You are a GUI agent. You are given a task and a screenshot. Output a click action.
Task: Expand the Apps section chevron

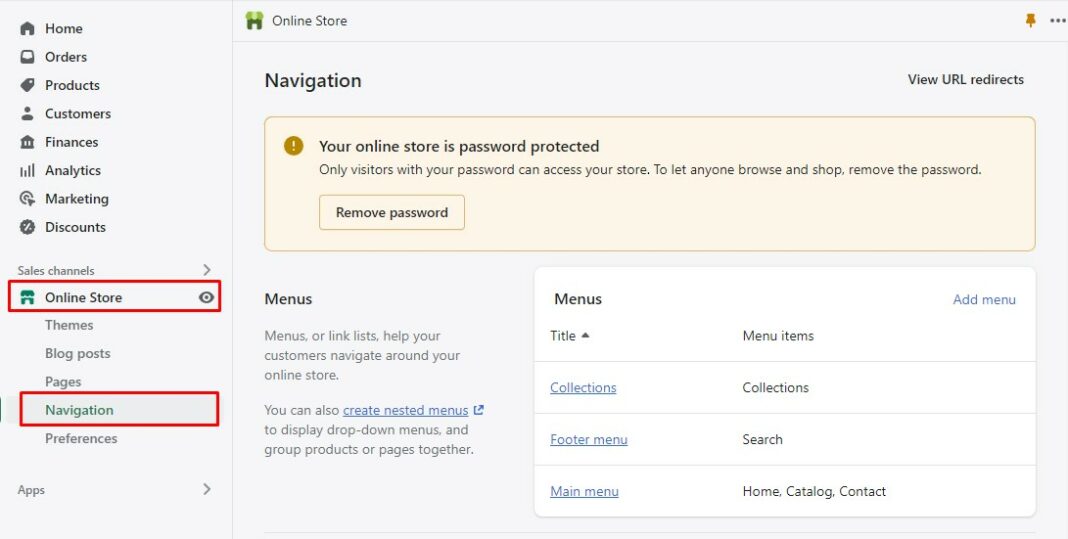[x=207, y=489]
